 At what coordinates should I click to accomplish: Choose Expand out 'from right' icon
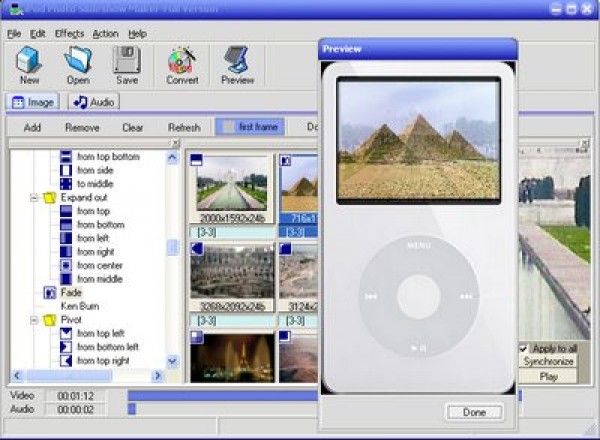(66, 252)
